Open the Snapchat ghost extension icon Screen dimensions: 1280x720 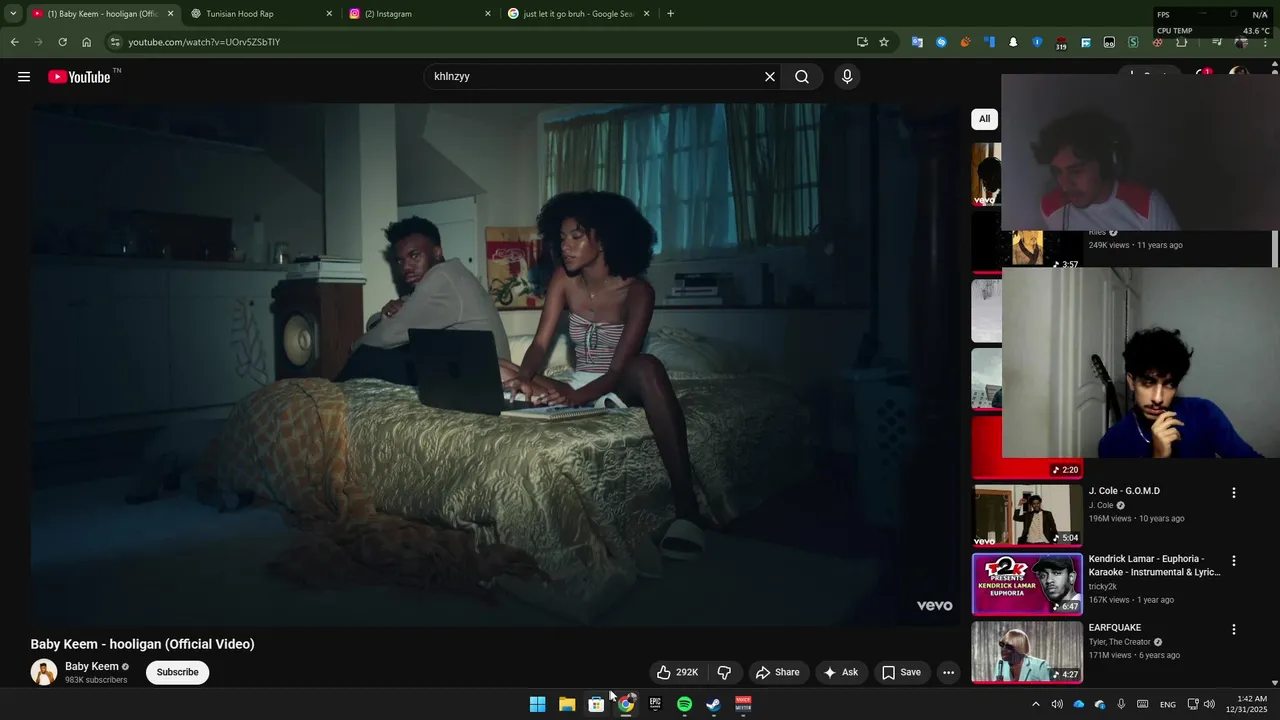[x=1013, y=42]
